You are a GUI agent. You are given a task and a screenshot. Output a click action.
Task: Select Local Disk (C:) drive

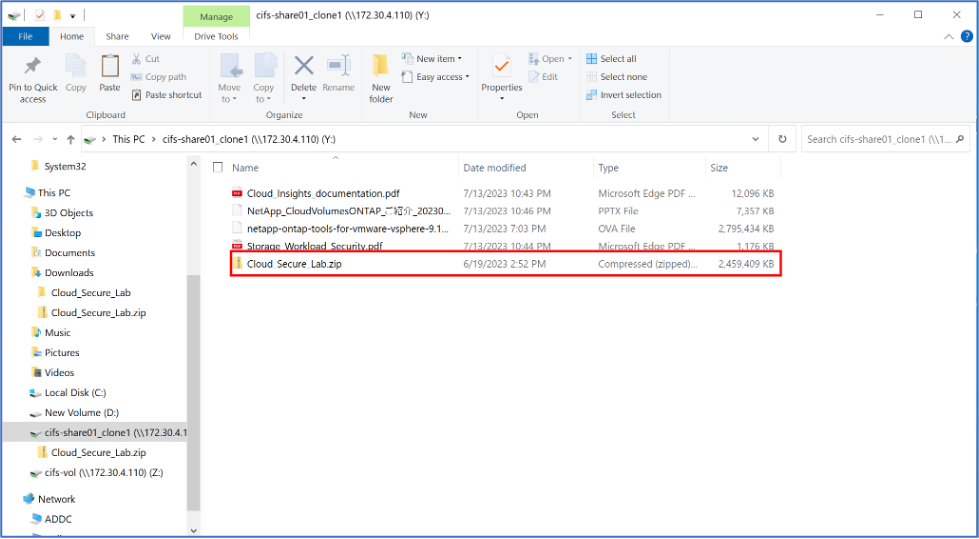75,392
